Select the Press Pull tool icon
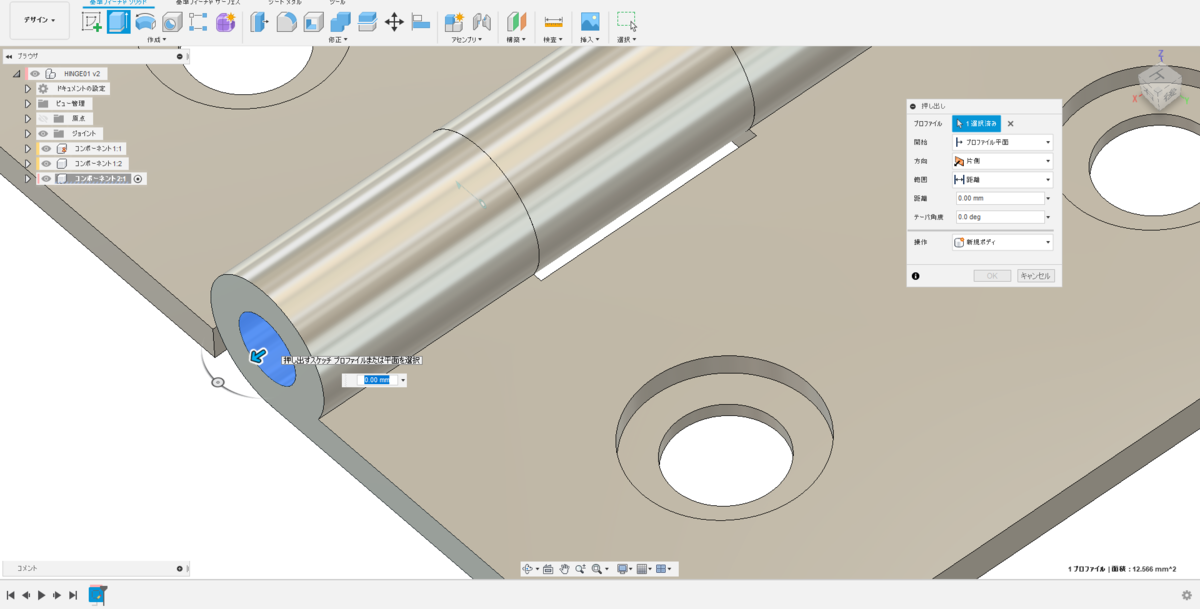The height and width of the screenshot is (609, 1200). (259, 22)
